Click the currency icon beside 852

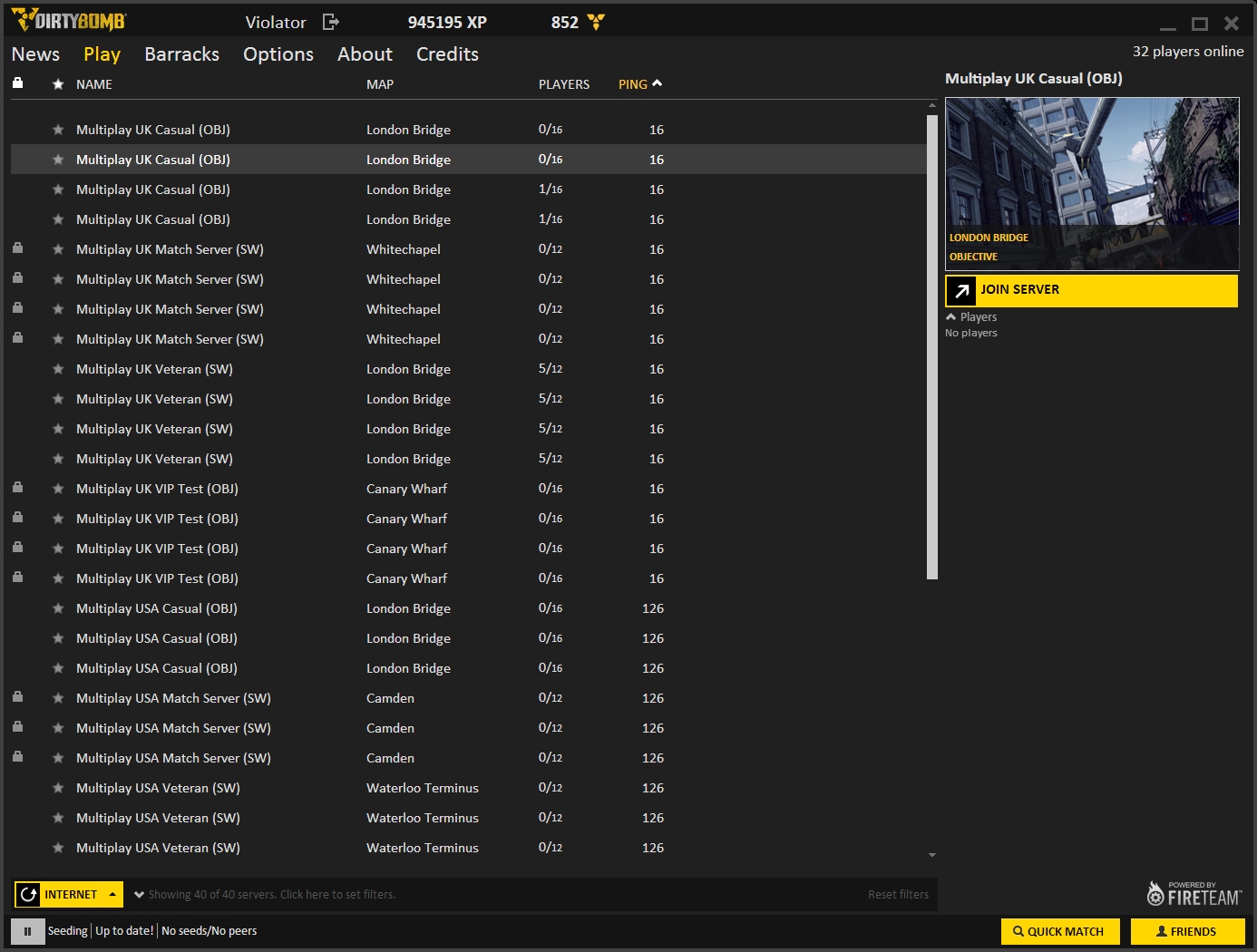coord(596,22)
